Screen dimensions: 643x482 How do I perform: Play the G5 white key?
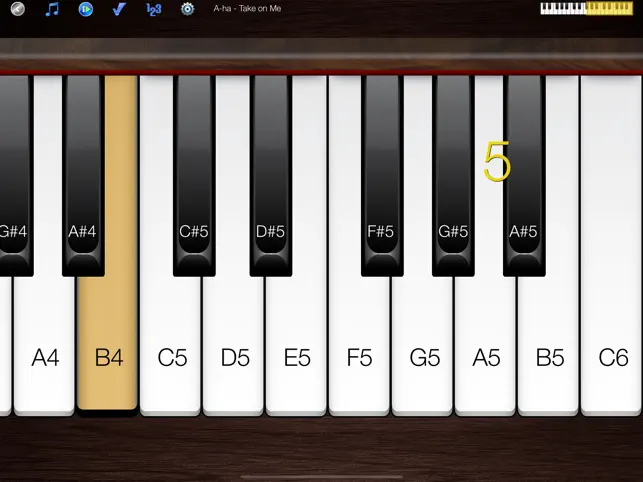(x=422, y=345)
